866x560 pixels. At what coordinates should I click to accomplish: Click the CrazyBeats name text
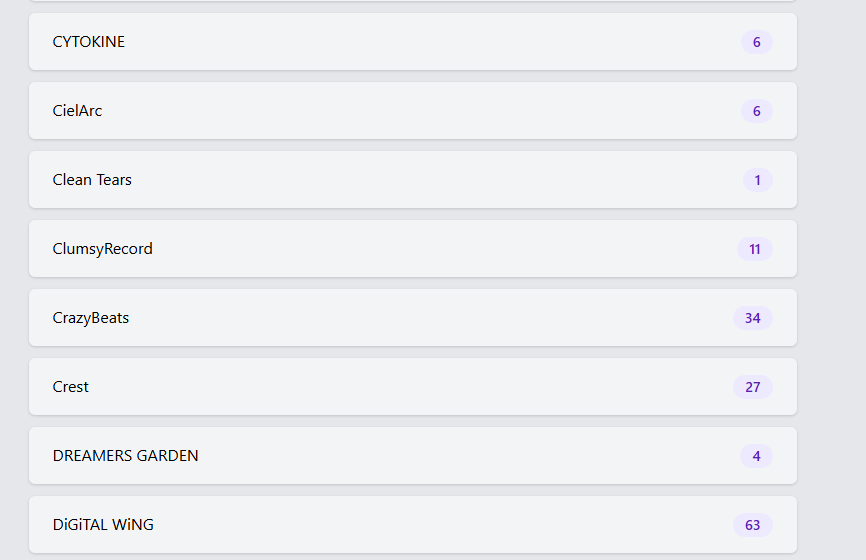pyautogui.click(x=91, y=318)
